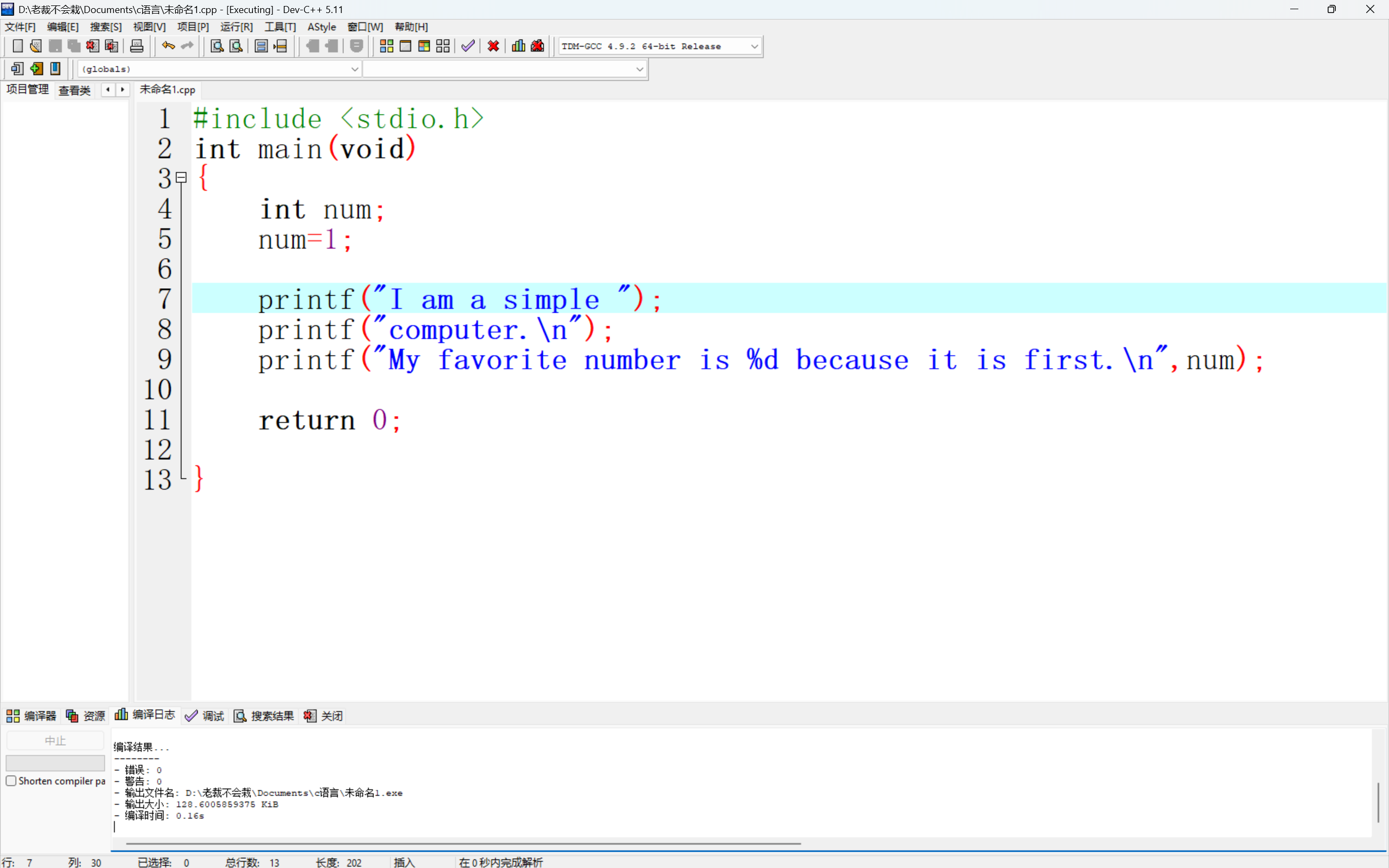
Task: Click the Compile icon with four colored squares
Action: point(386,46)
